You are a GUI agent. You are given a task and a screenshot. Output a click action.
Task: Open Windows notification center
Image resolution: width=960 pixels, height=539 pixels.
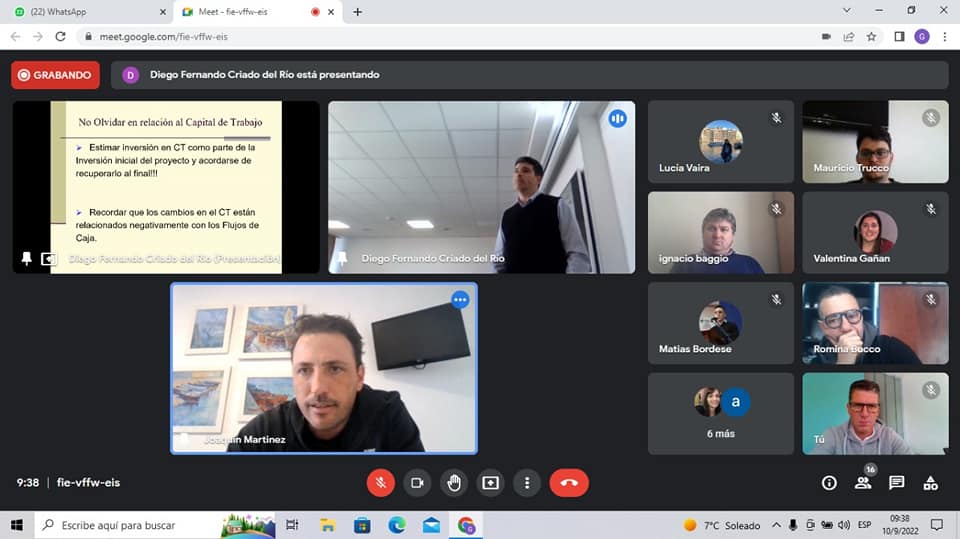937,525
